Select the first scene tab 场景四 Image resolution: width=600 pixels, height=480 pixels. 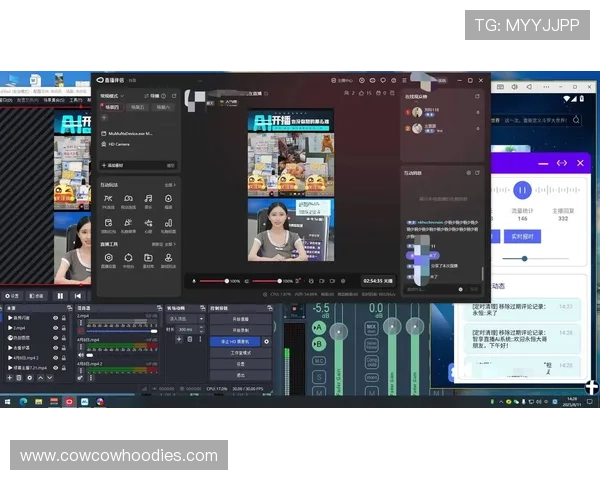112,108
